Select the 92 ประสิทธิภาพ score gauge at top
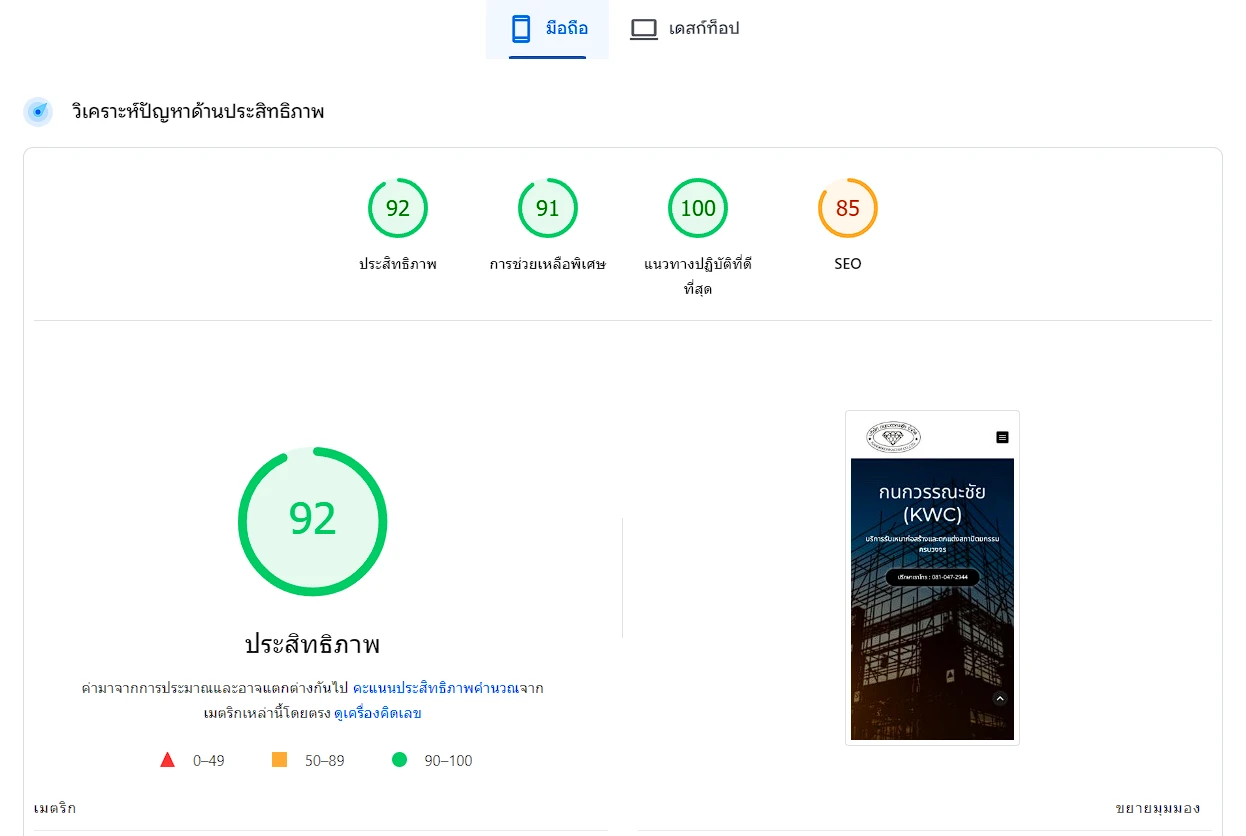 [398, 208]
